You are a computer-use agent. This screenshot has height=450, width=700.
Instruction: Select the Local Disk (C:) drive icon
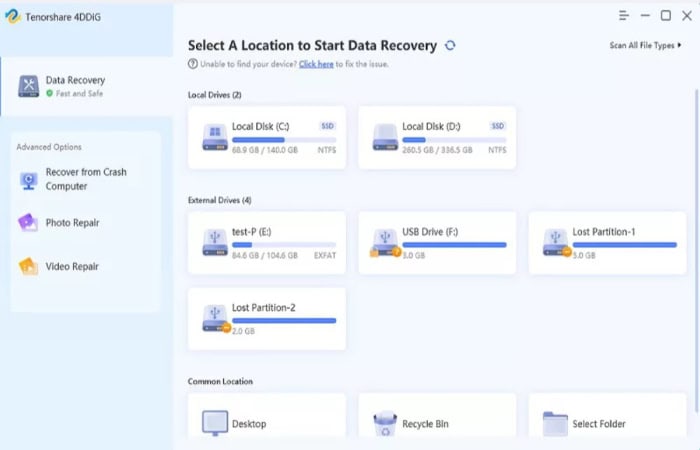coord(215,137)
